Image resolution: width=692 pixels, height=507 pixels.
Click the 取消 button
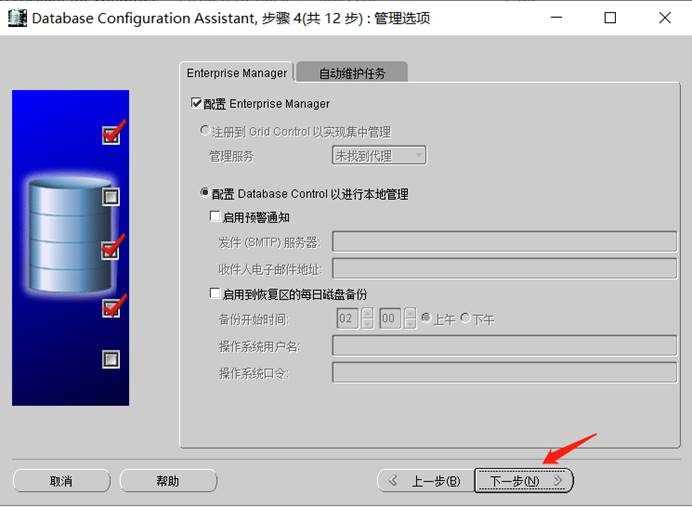(61, 481)
